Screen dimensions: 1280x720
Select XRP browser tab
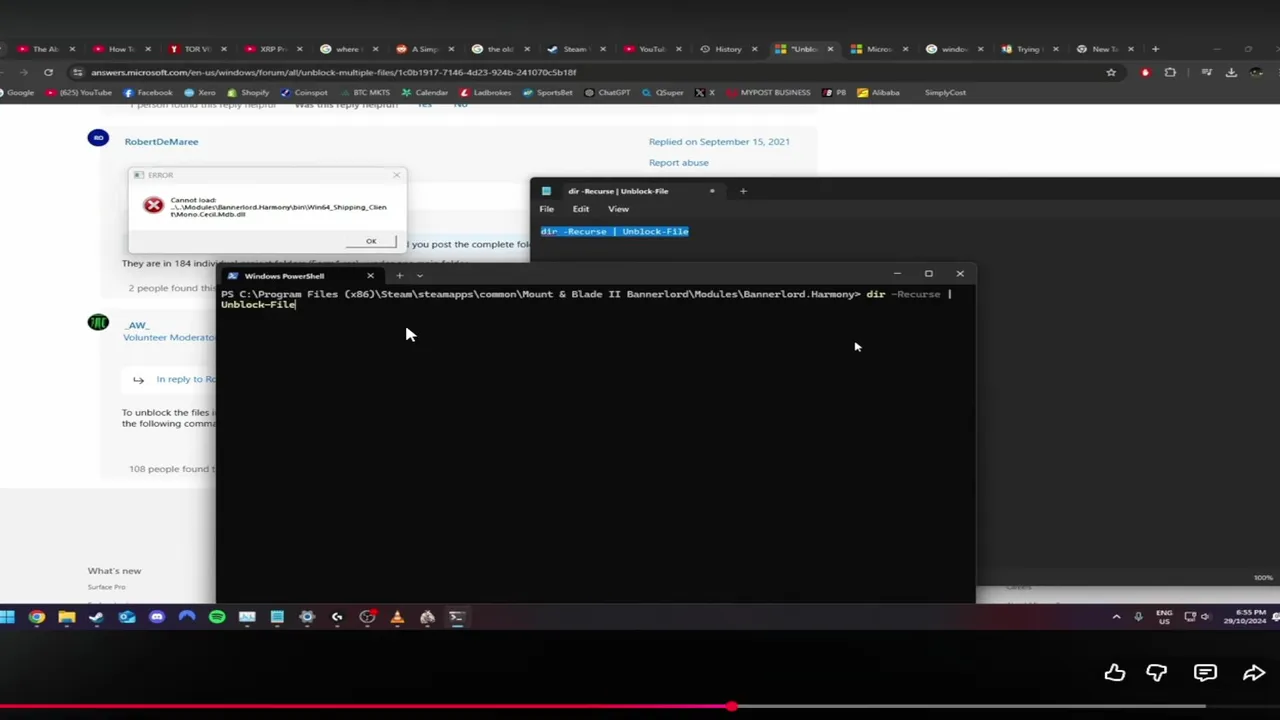pos(272,49)
